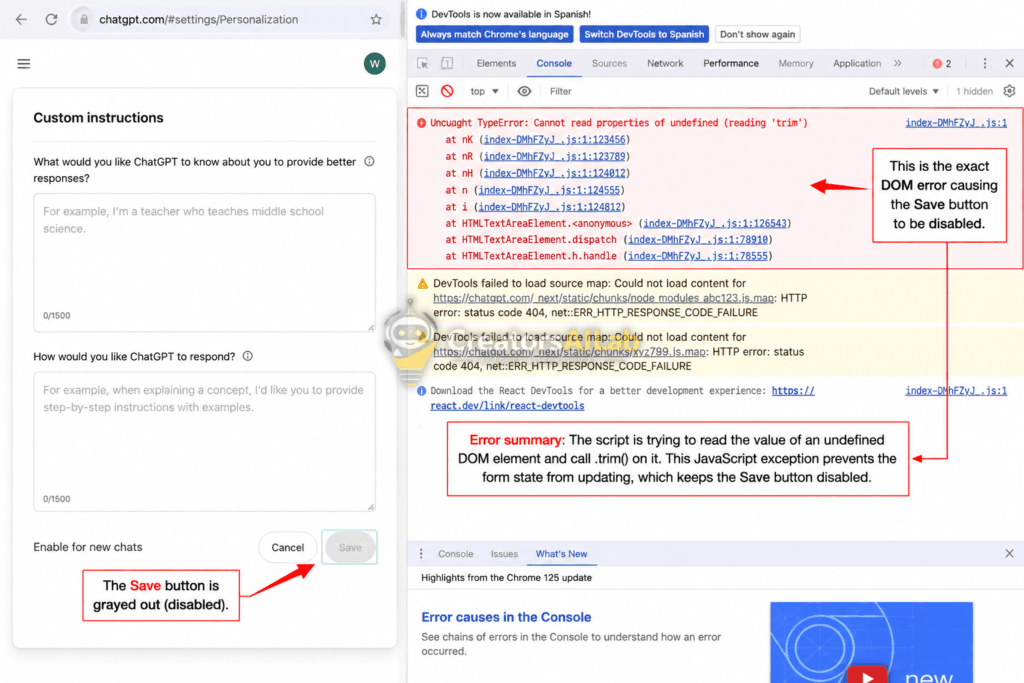This screenshot has height=683, width=1024.
Task: Show more DevTools tabs with the chevron
Action: (898, 63)
